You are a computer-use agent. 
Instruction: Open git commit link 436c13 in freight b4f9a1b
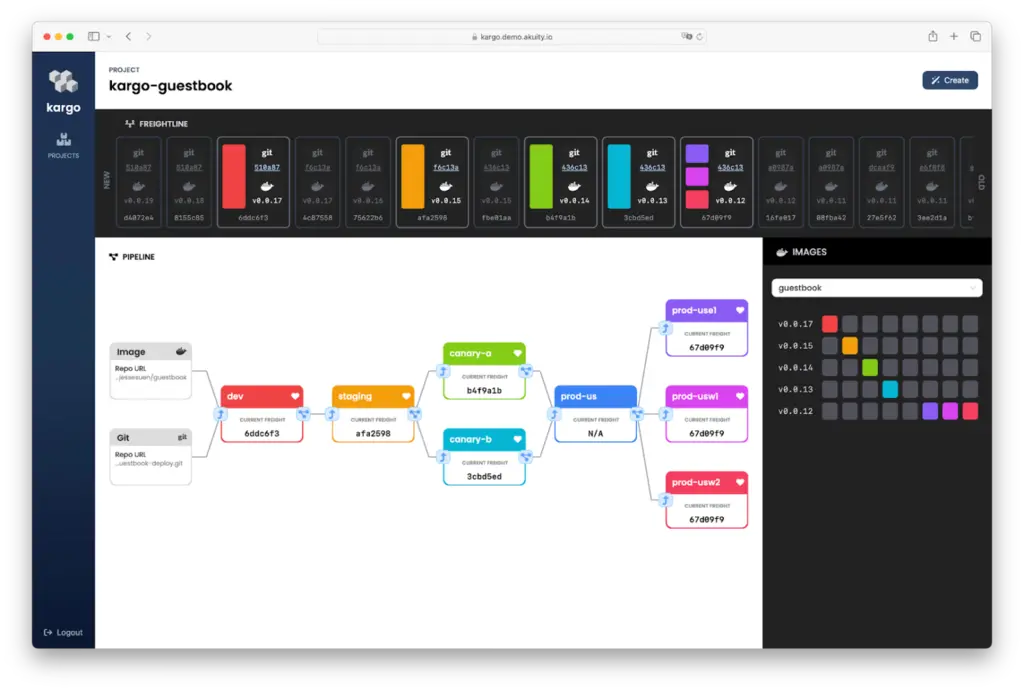pos(574,167)
